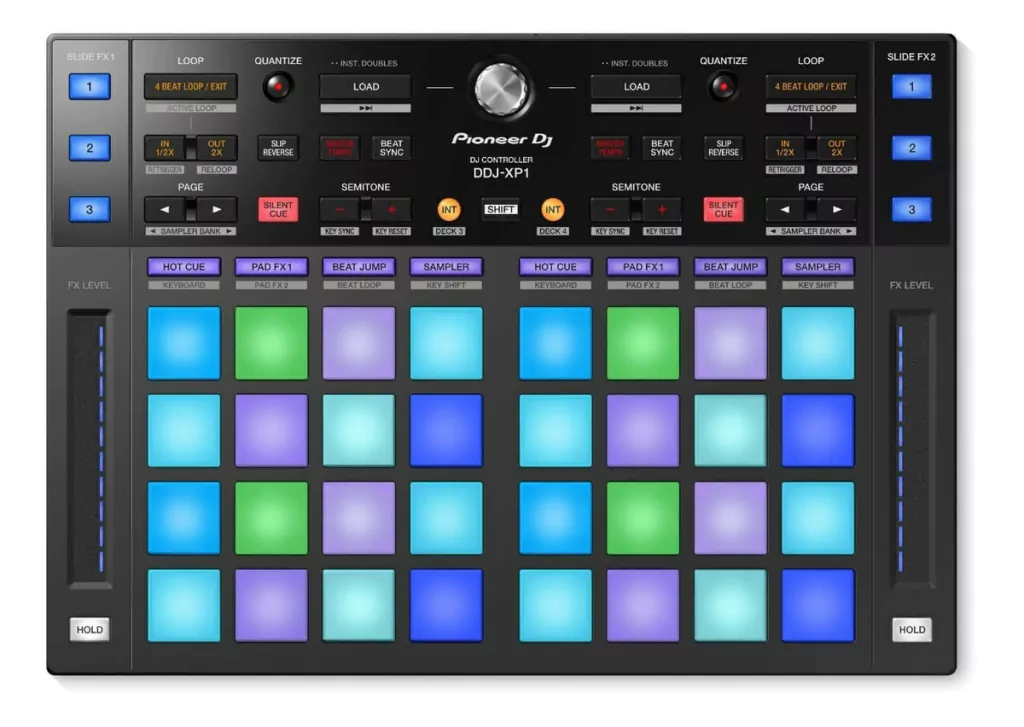The width and height of the screenshot is (1024, 727).
Task: Tap the right deck PAGE back arrow
Action: point(785,210)
